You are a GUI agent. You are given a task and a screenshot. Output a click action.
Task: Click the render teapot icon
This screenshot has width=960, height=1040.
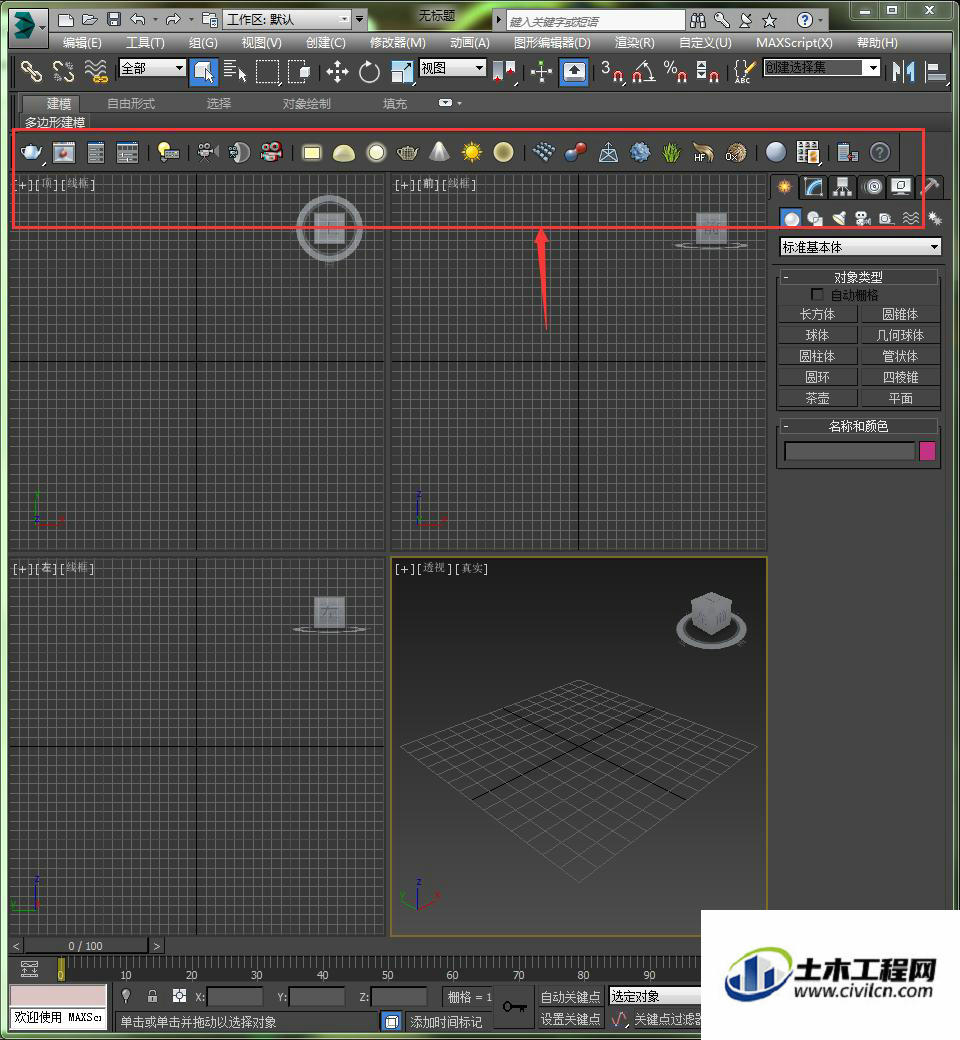click(31, 153)
